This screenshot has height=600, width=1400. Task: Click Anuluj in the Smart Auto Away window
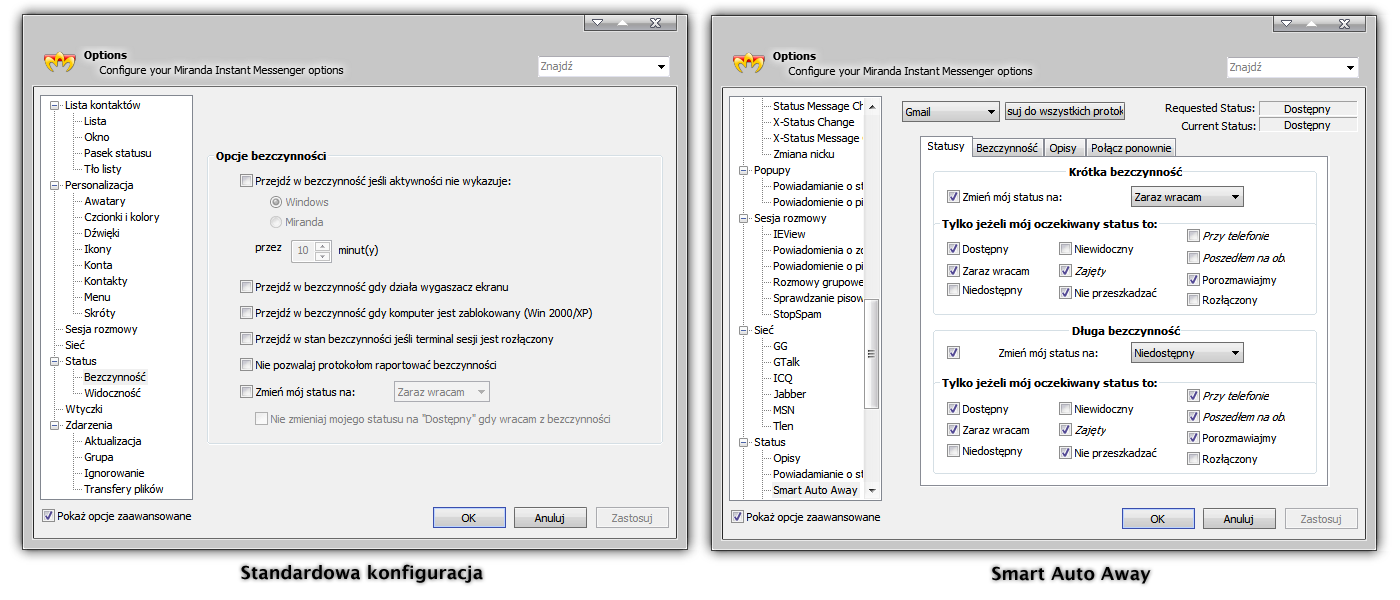(1239, 519)
